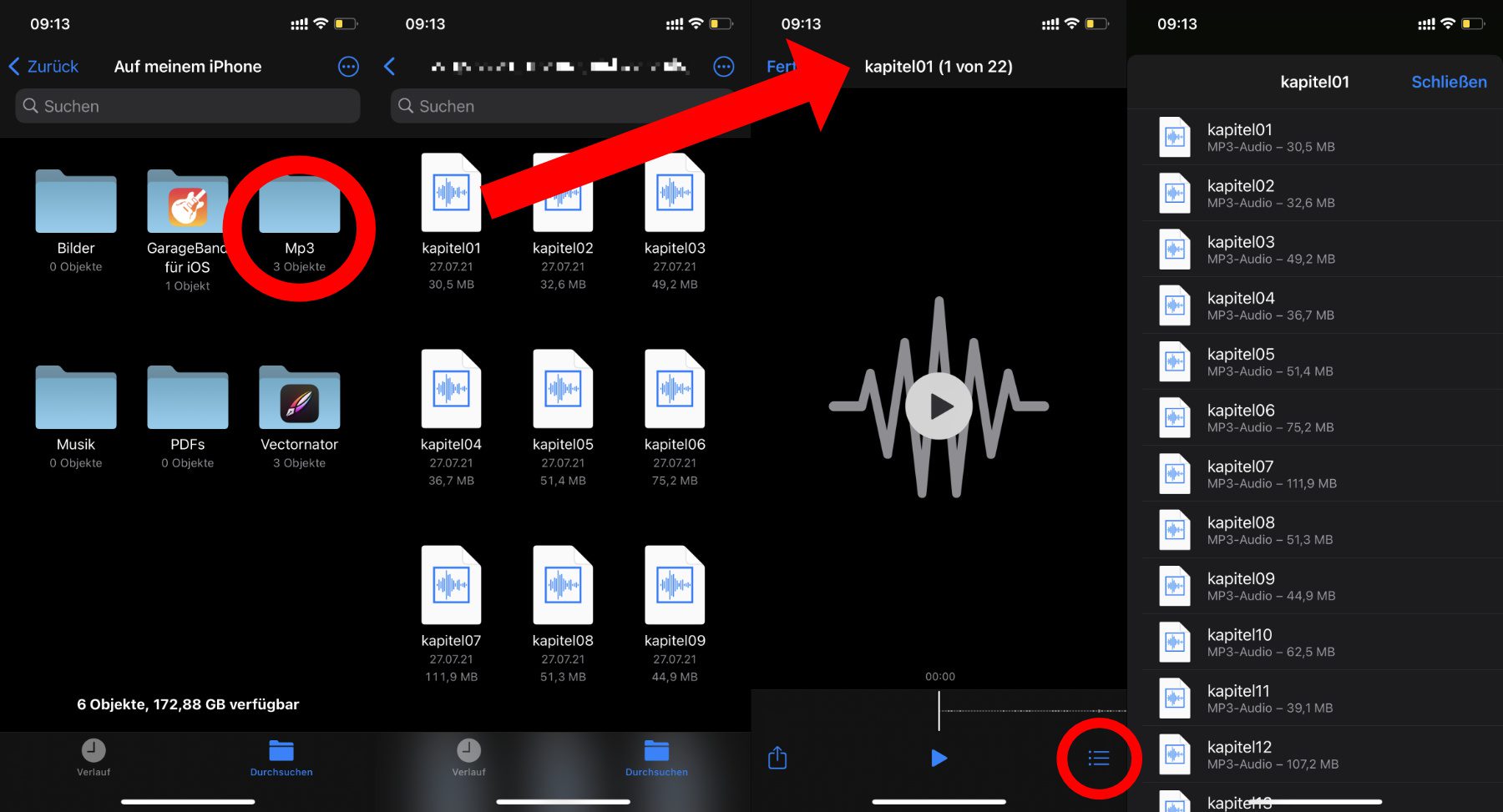Tap the large play button on the waveform
1503x812 pixels.
tap(939, 406)
